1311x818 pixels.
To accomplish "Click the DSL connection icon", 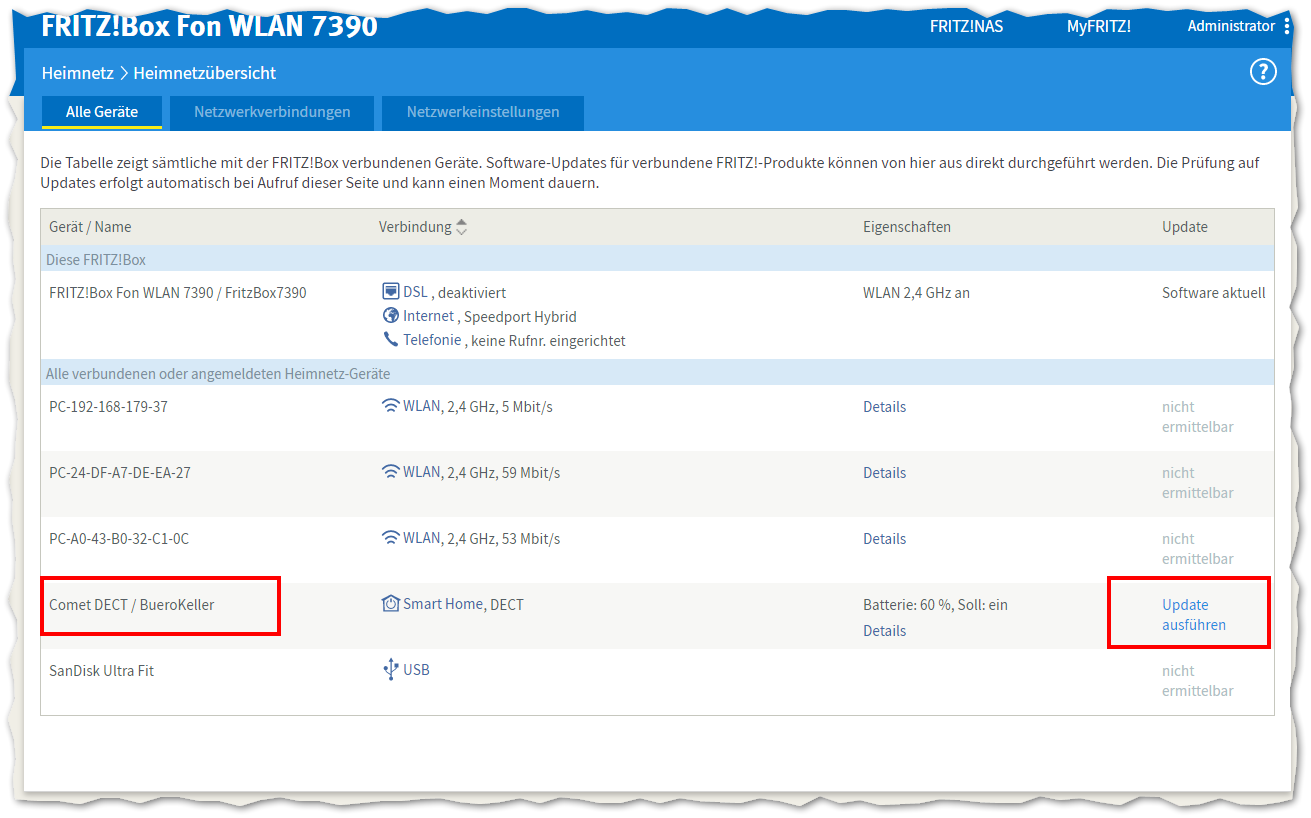I will [391, 292].
